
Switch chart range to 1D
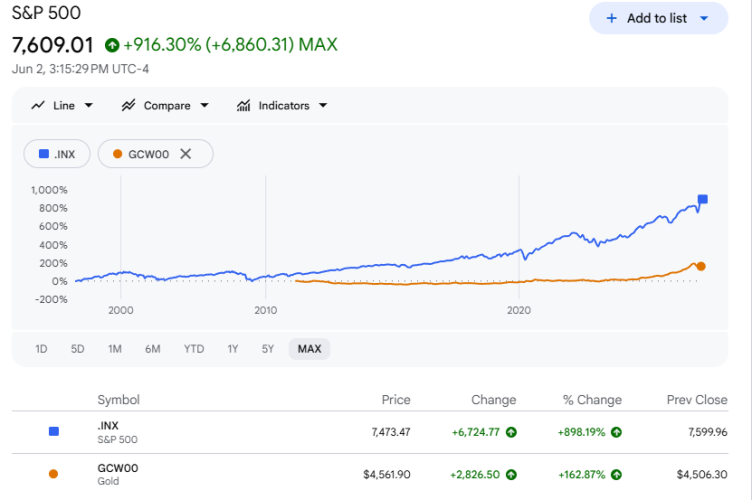(41, 349)
